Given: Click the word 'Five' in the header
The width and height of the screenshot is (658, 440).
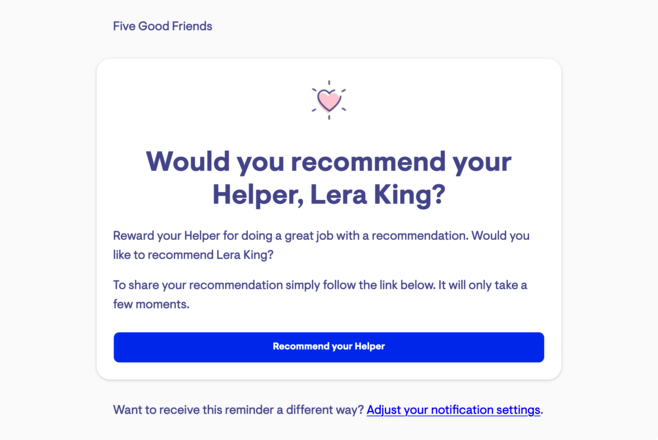Looking at the screenshot, I should pos(124,26).
